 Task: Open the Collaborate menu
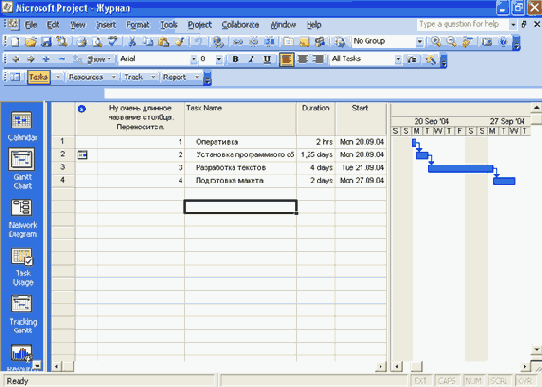[240, 25]
